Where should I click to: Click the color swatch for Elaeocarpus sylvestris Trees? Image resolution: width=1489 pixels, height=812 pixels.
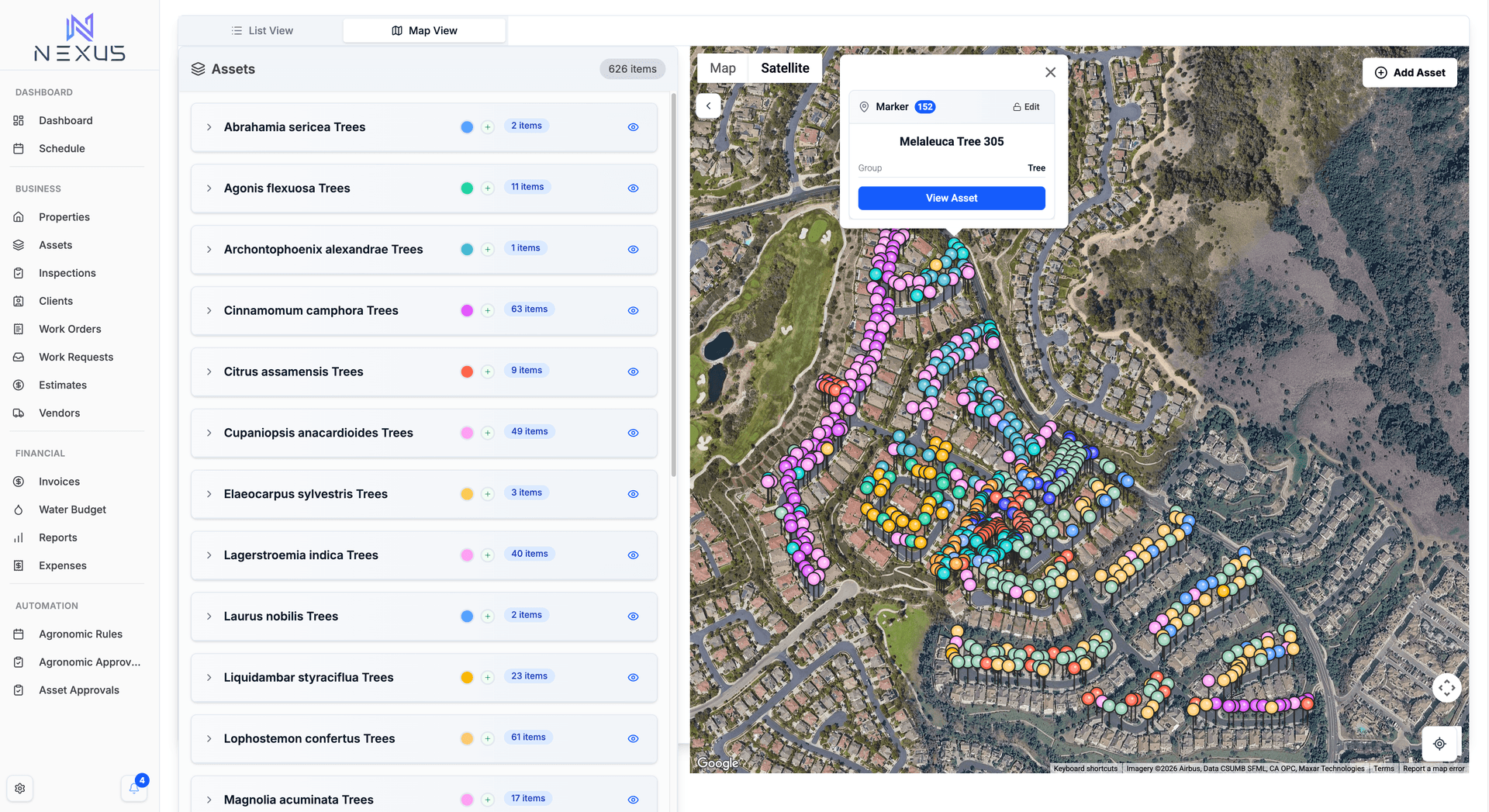click(x=466, y=493)
